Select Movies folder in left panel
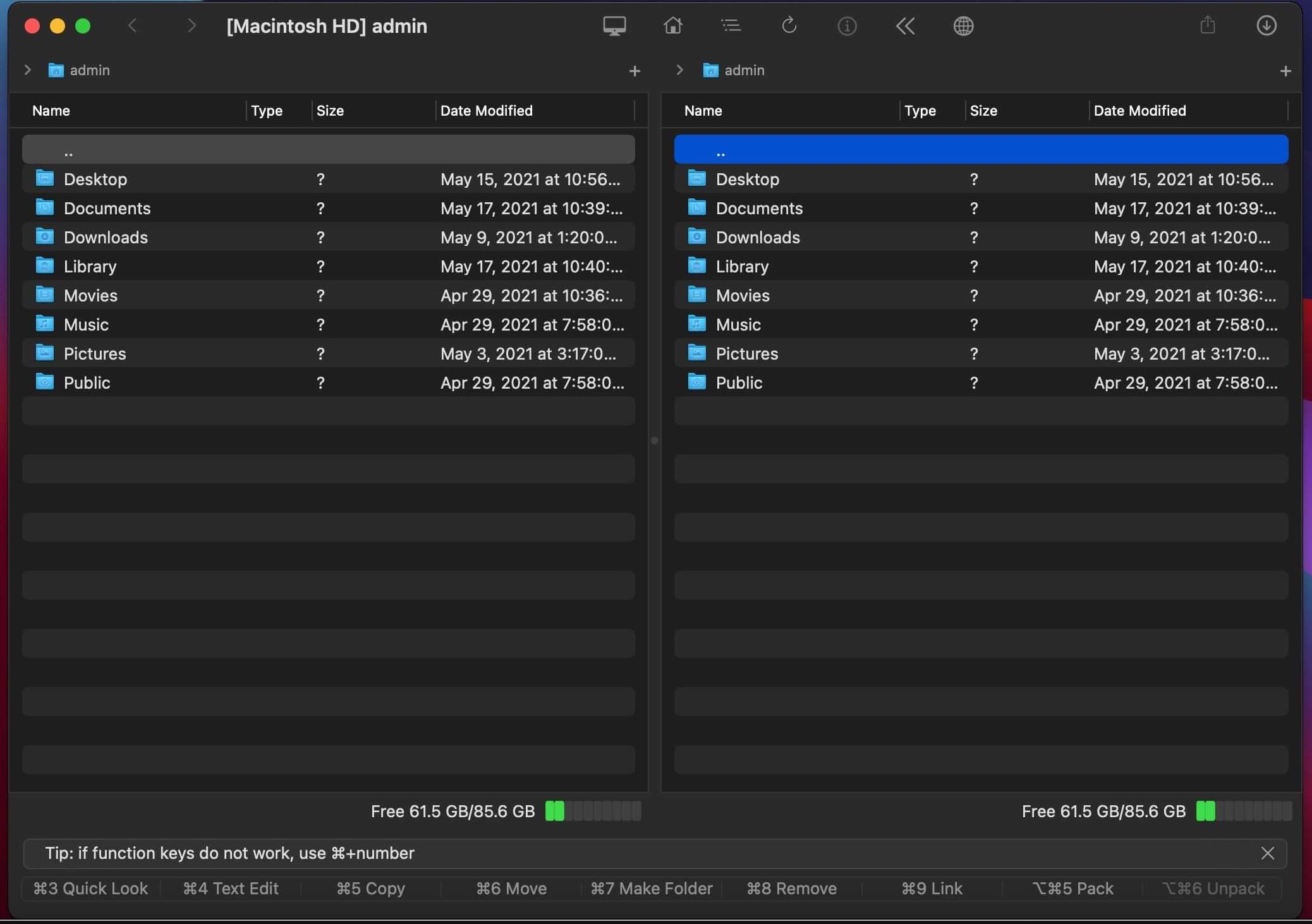1312x924 pixels. [x=329, y=295]
